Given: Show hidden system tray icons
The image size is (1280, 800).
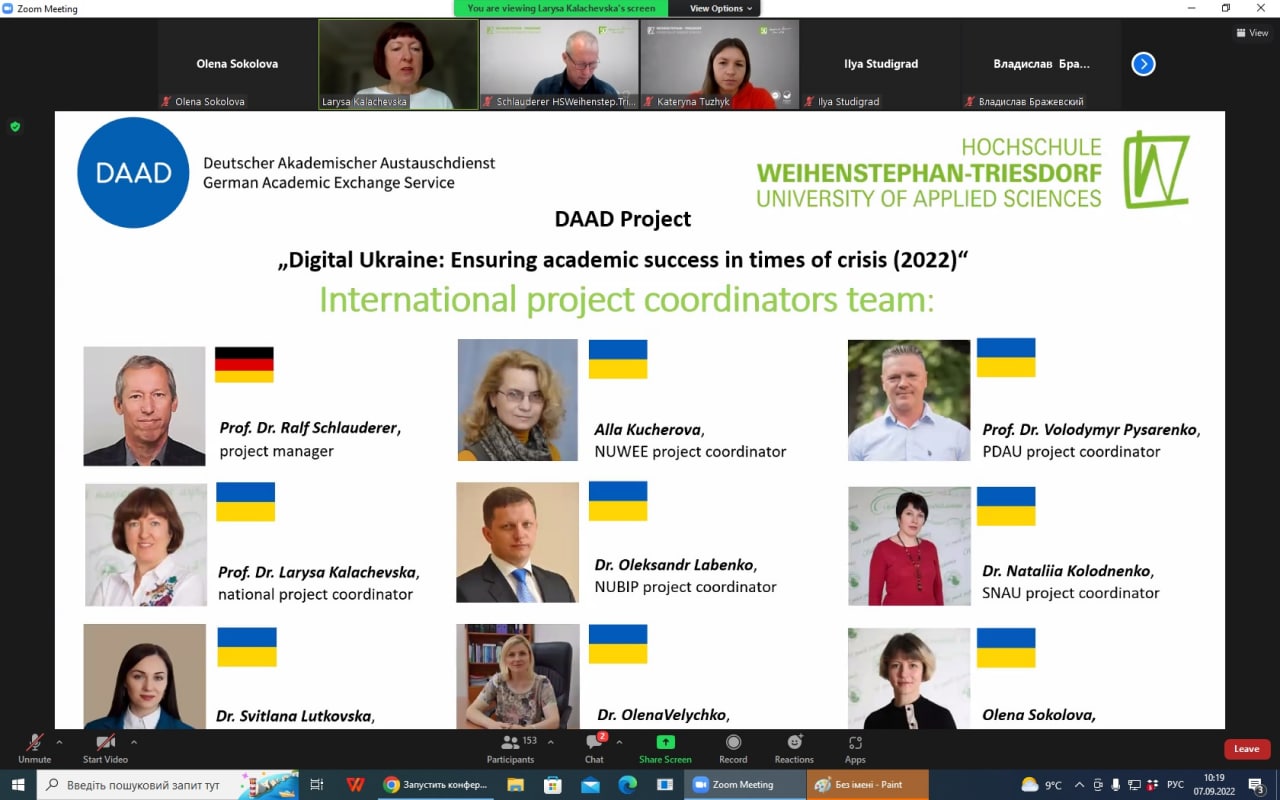Looking at the screenshot, I should [1080, 785].
